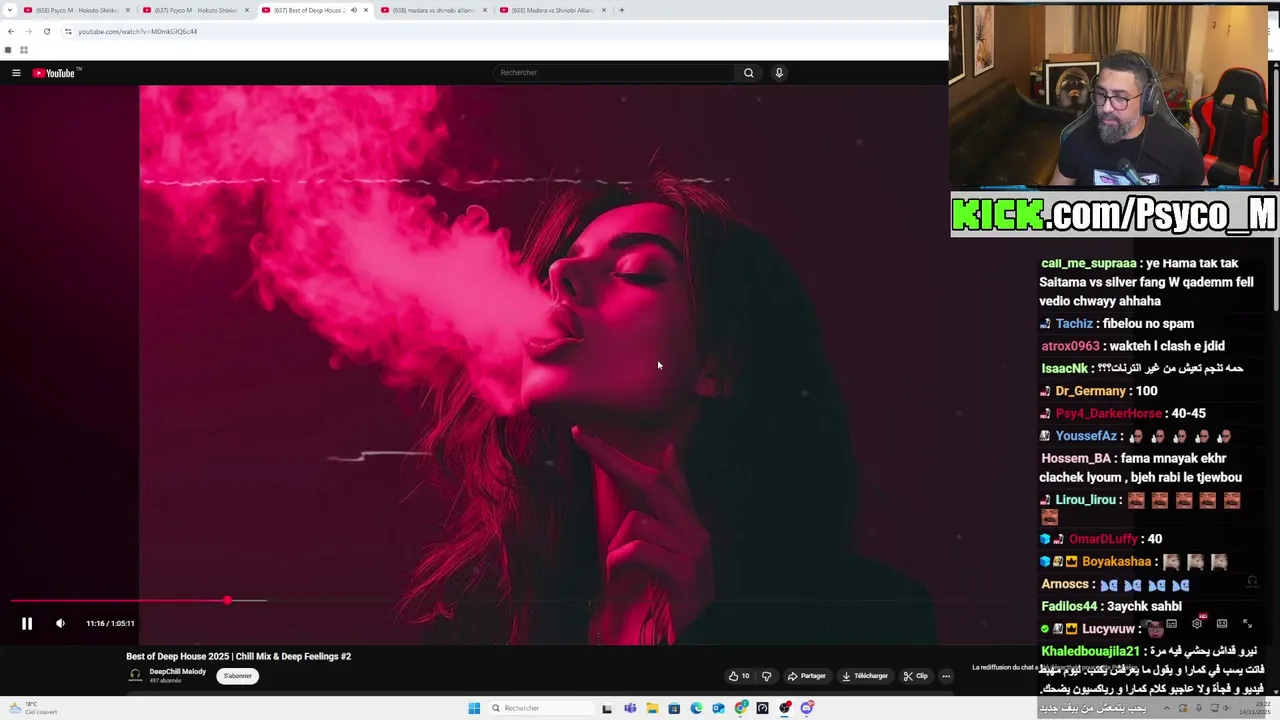Image resolution: width=1280 pixels, height=720 pixels.
Task: Click the video title Best of Deep House 2025
Action: (238, 656)
